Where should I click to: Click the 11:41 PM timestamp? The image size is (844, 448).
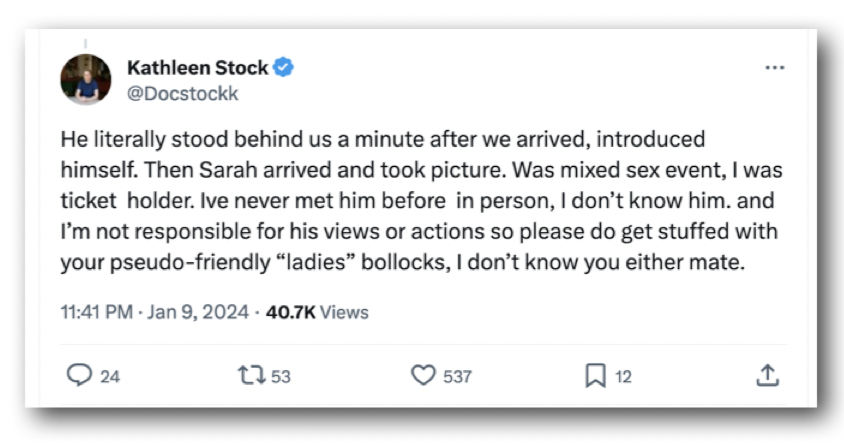coord(96,312)
